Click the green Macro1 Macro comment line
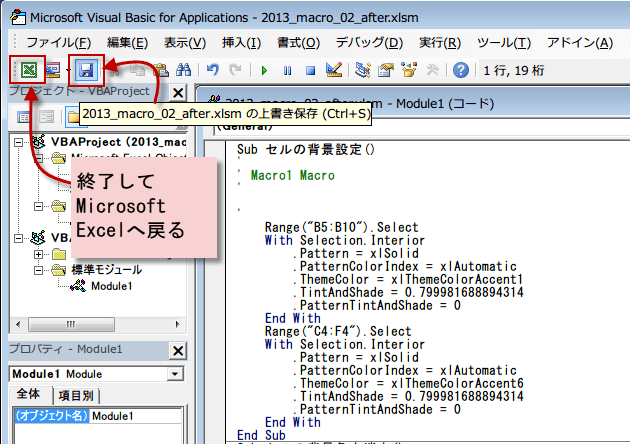630x444 pixels. 292,175
